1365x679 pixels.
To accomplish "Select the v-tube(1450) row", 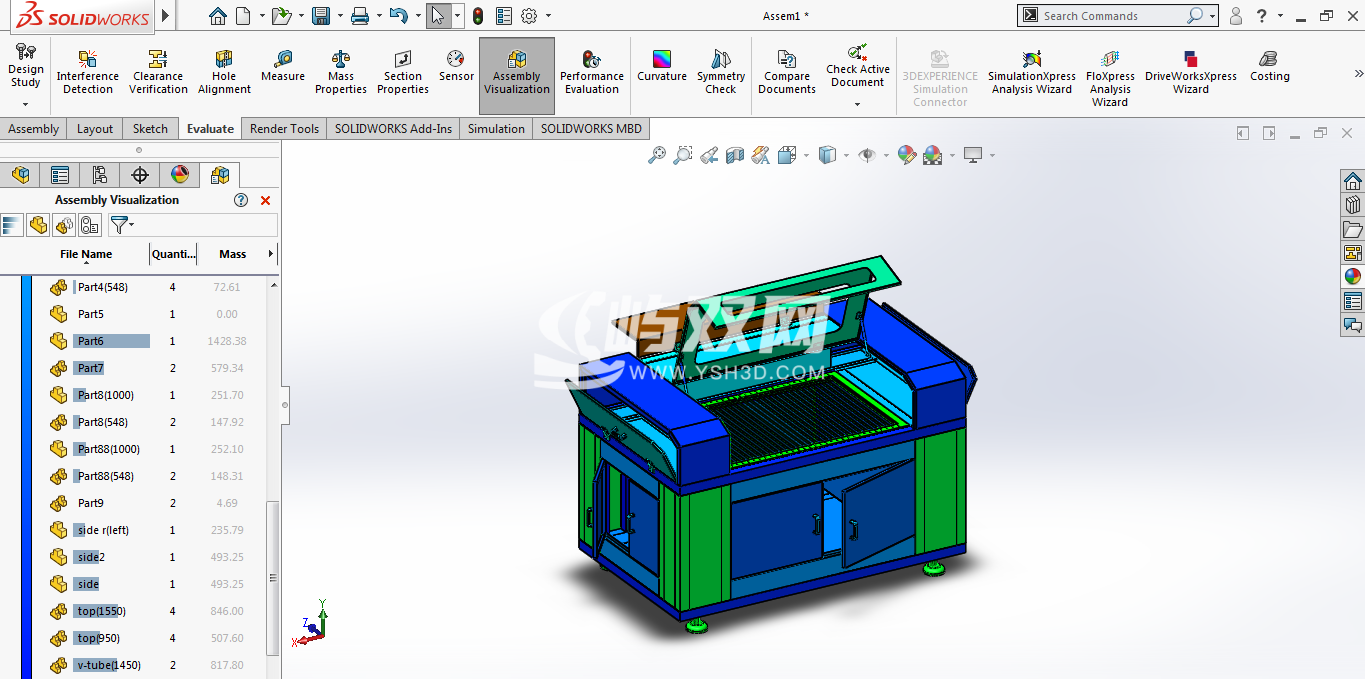I will click(x=148, y=665).
